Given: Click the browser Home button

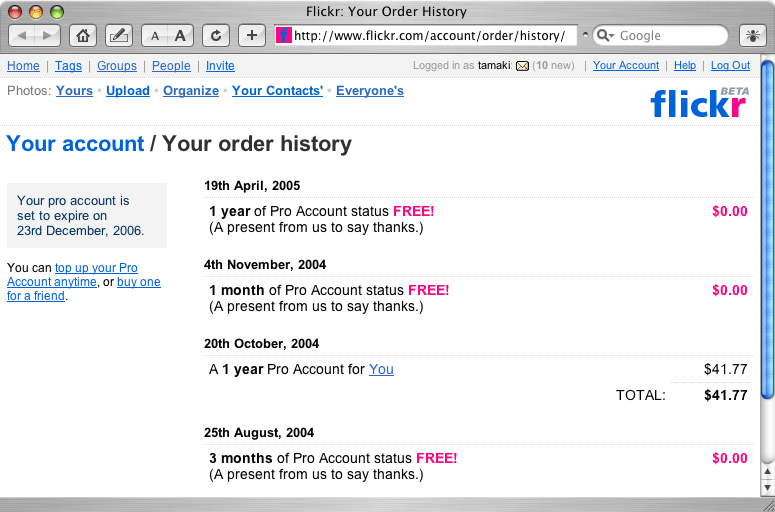Looking at the screenshot, I should click(x=84, y=35).
